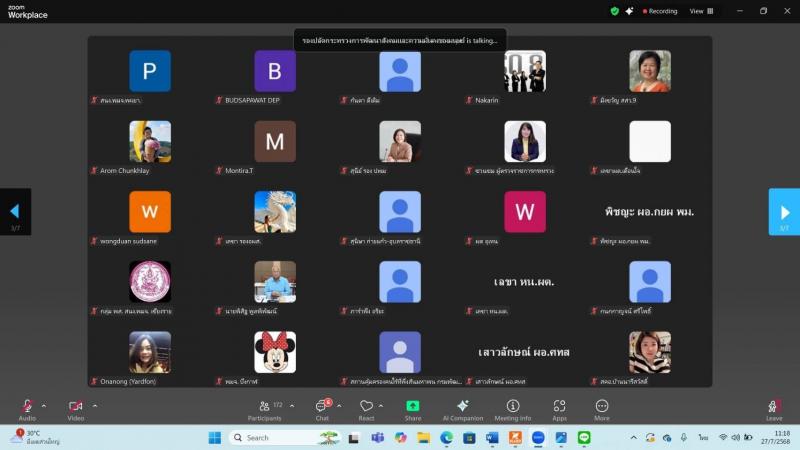
Task: Expand arrow next to Participants
Action: tap(292, 406)
